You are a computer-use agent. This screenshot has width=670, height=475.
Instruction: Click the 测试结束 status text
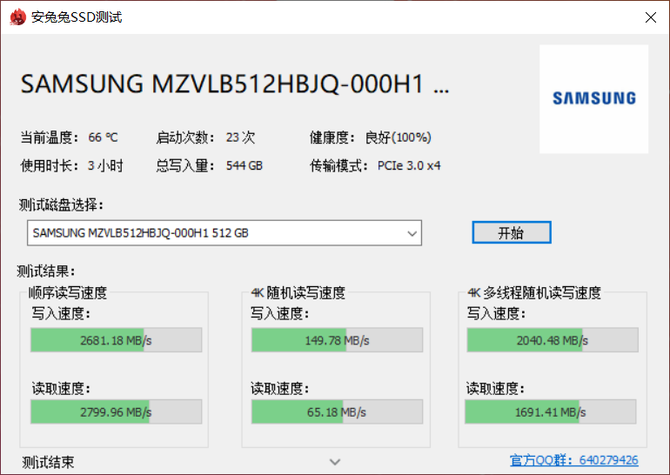pos(48,461)
